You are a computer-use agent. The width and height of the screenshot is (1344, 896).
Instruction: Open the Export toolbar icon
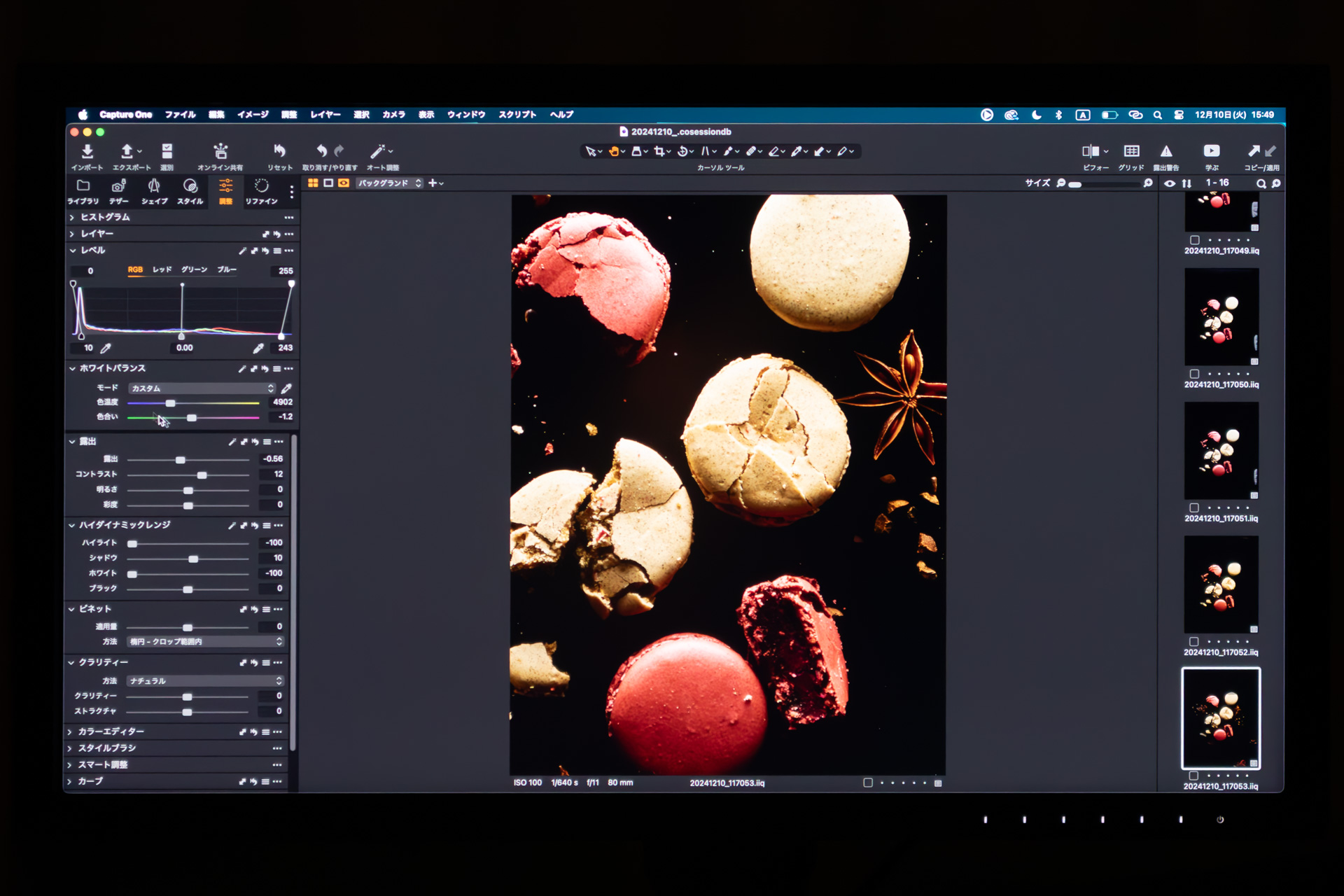[x=127, y=152]
